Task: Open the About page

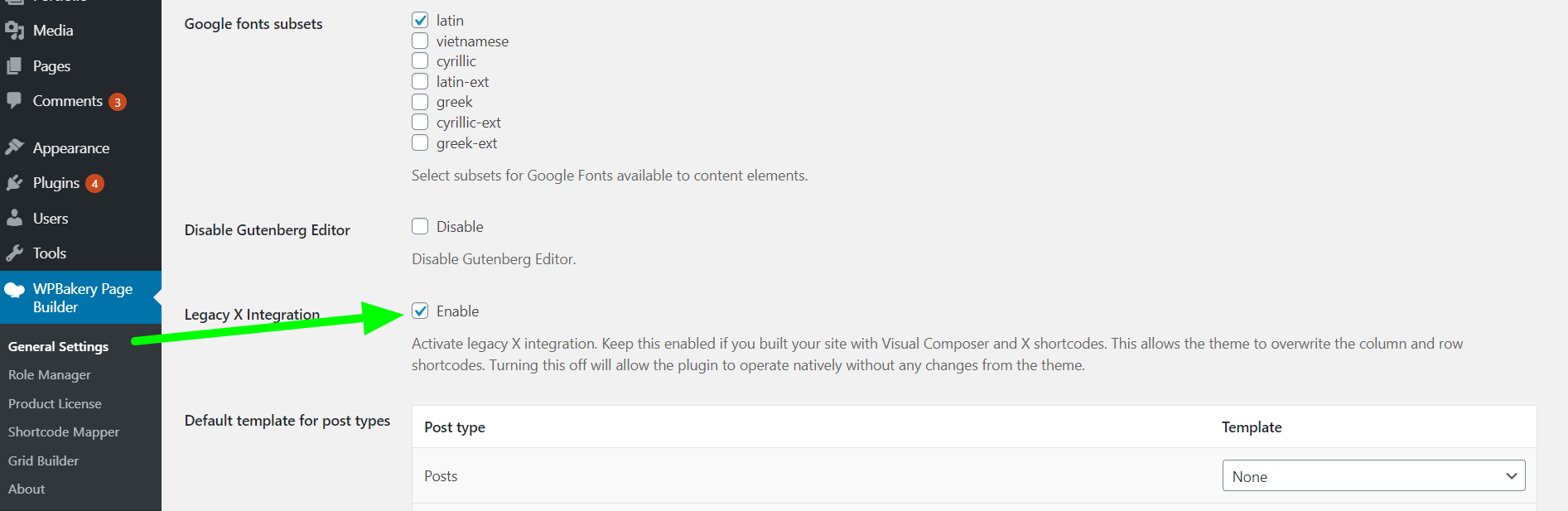Action: pyautogui.click(x=26, y=489)
